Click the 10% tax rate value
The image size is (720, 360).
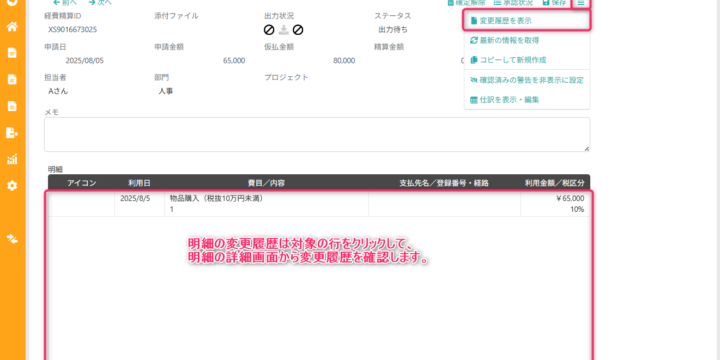[x=577, y=209]
